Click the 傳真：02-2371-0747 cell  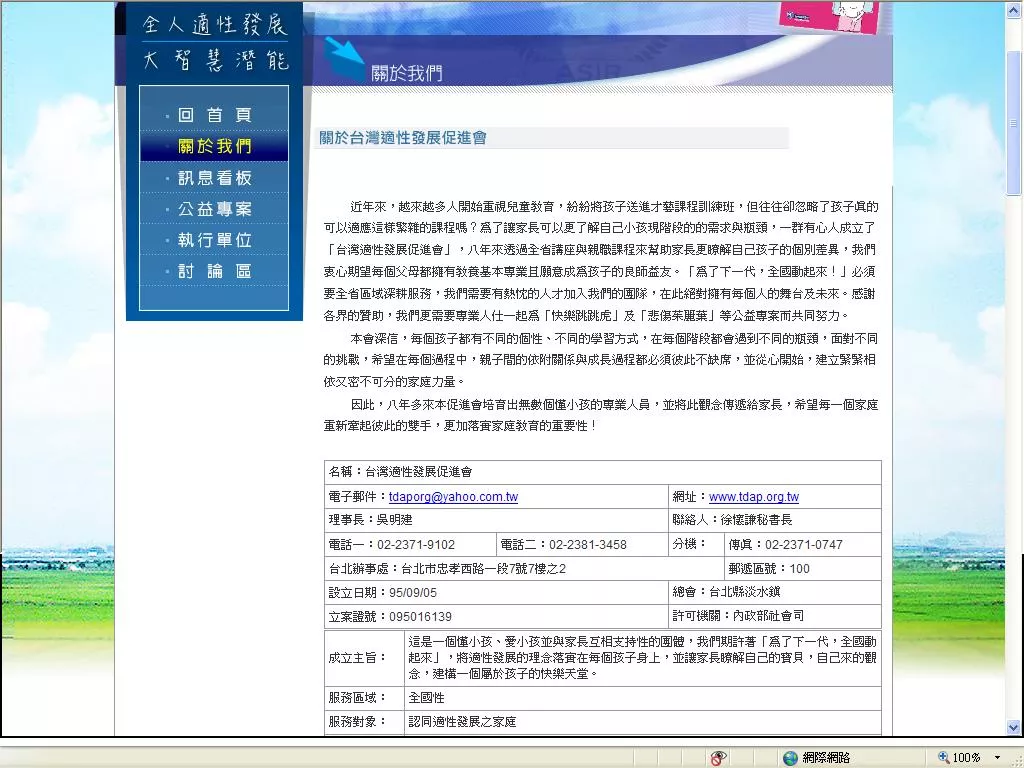tap(803, 545)
